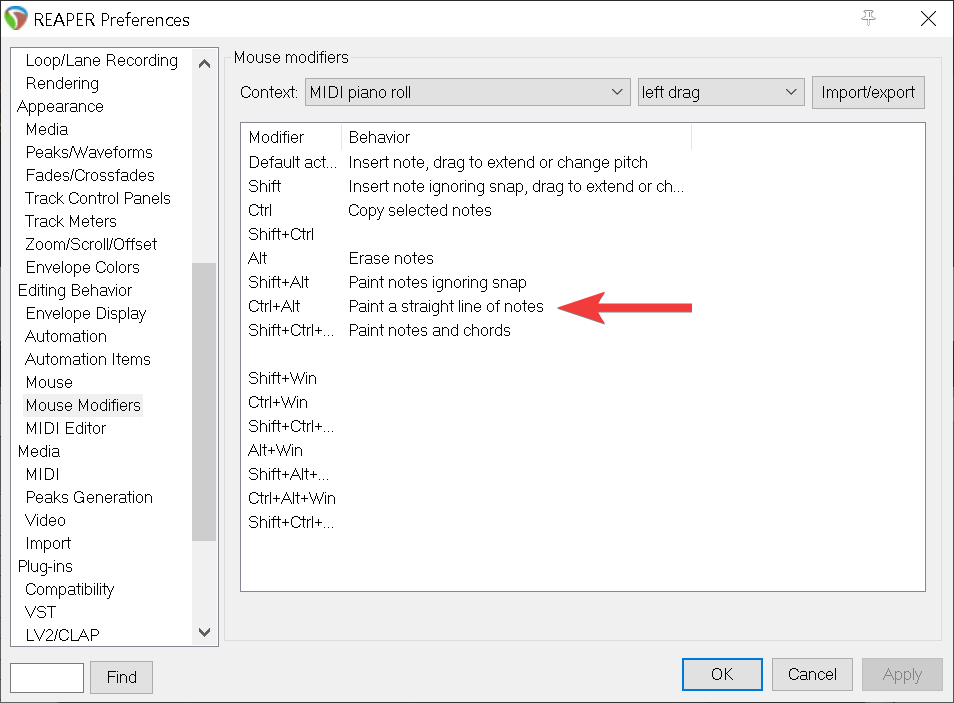Select Track Meters in sidebar
954x703 pixels.
[x=71, y=222]
